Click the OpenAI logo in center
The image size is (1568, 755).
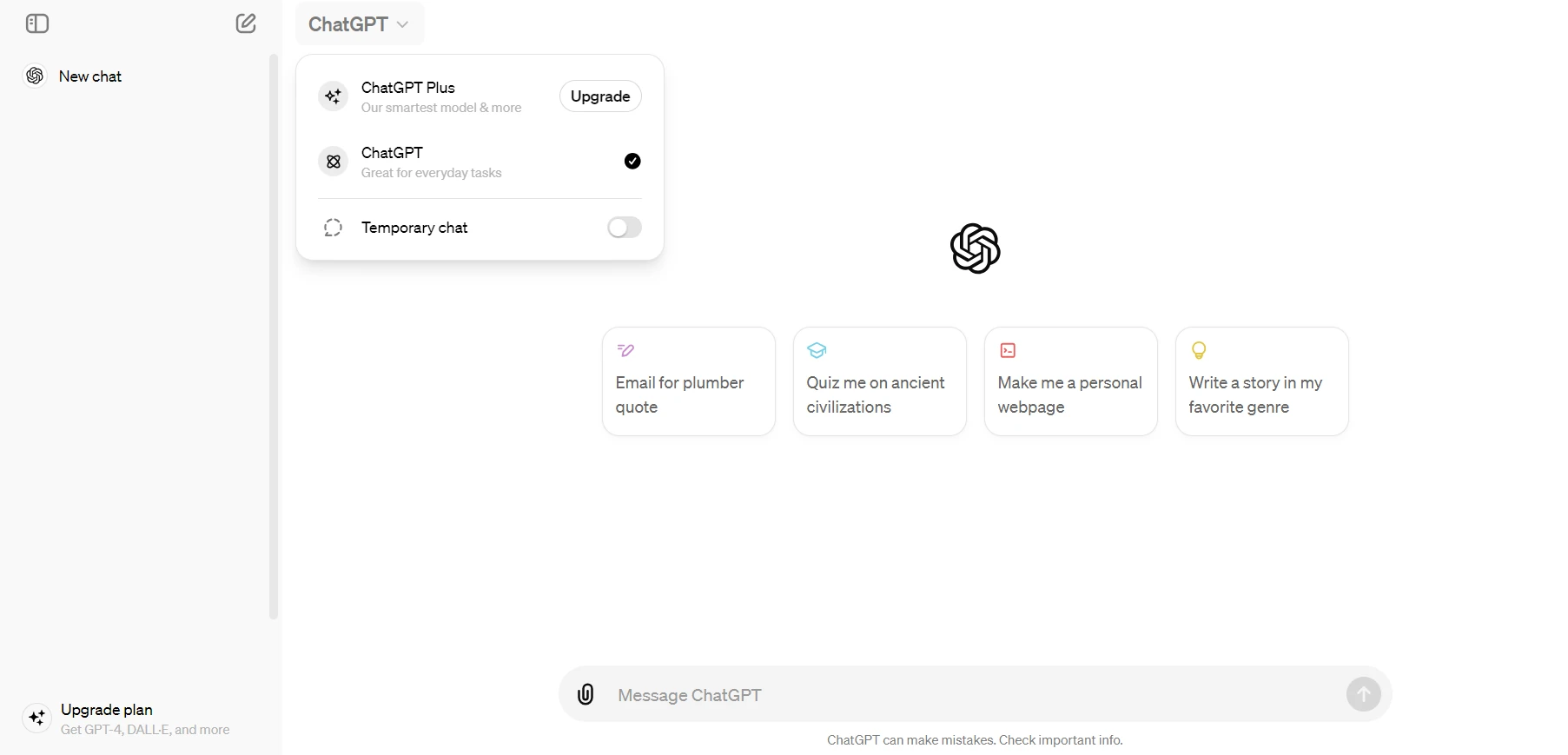point(975,248)
